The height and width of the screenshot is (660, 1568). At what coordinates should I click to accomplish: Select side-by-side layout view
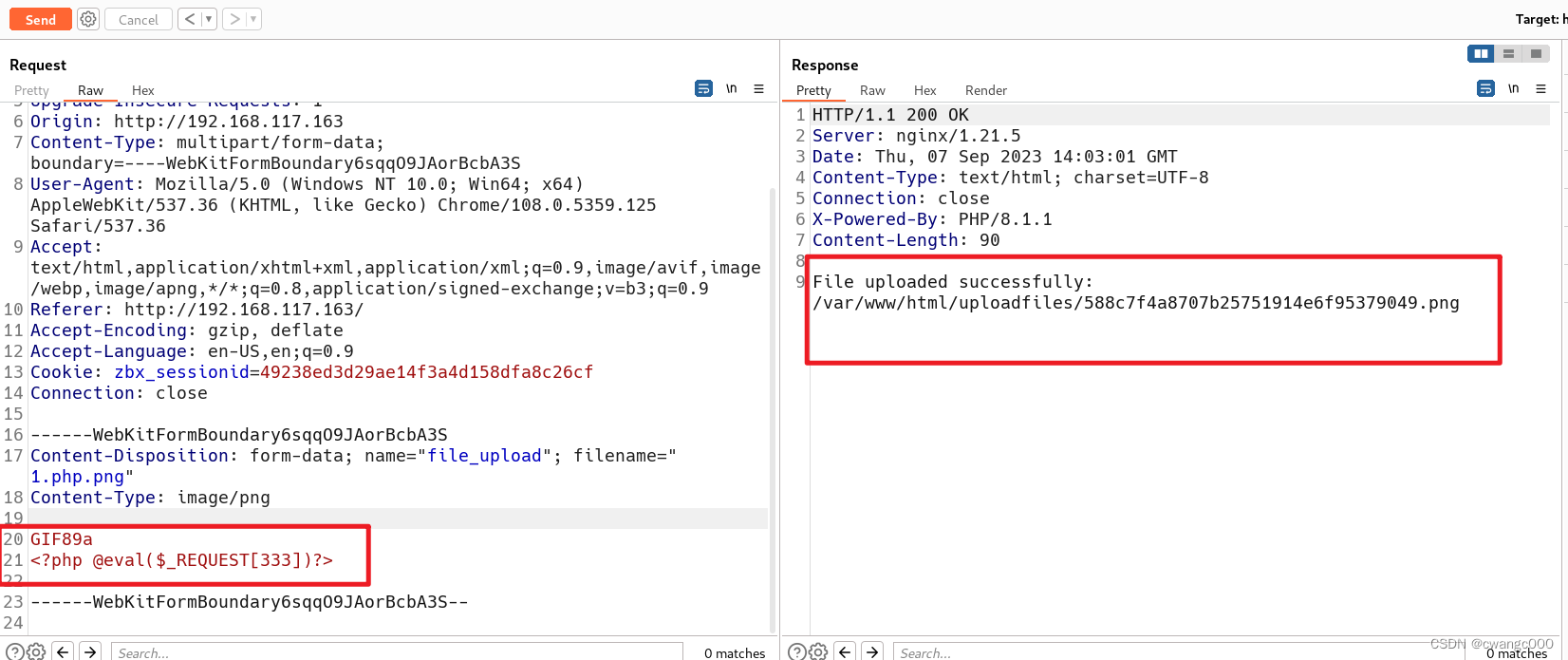(1481, 54)
